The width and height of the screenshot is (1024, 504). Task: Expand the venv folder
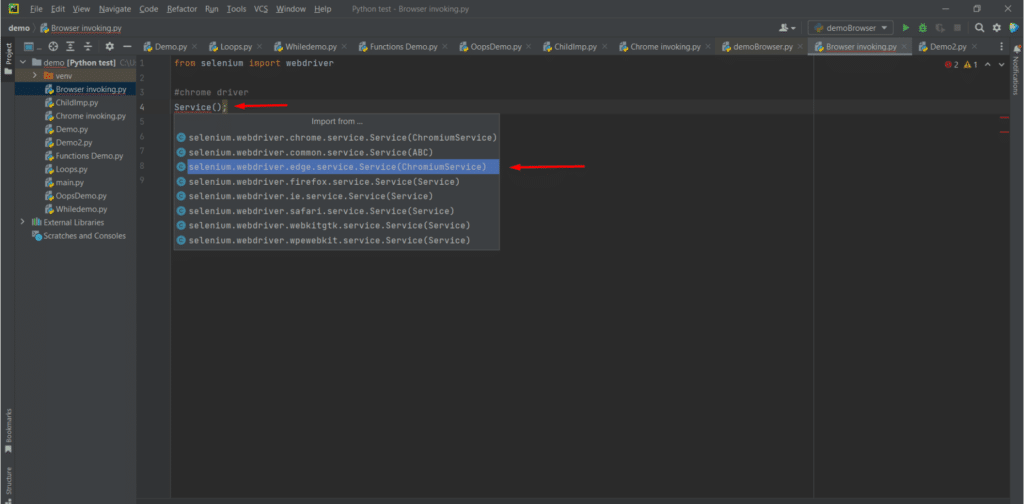[x=35, y=76]
